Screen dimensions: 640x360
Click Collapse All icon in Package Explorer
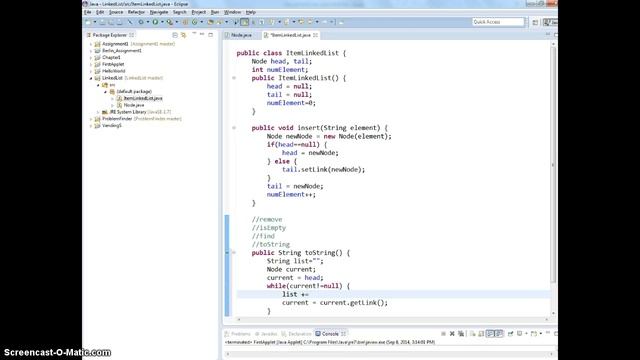[x=175, y=35]
